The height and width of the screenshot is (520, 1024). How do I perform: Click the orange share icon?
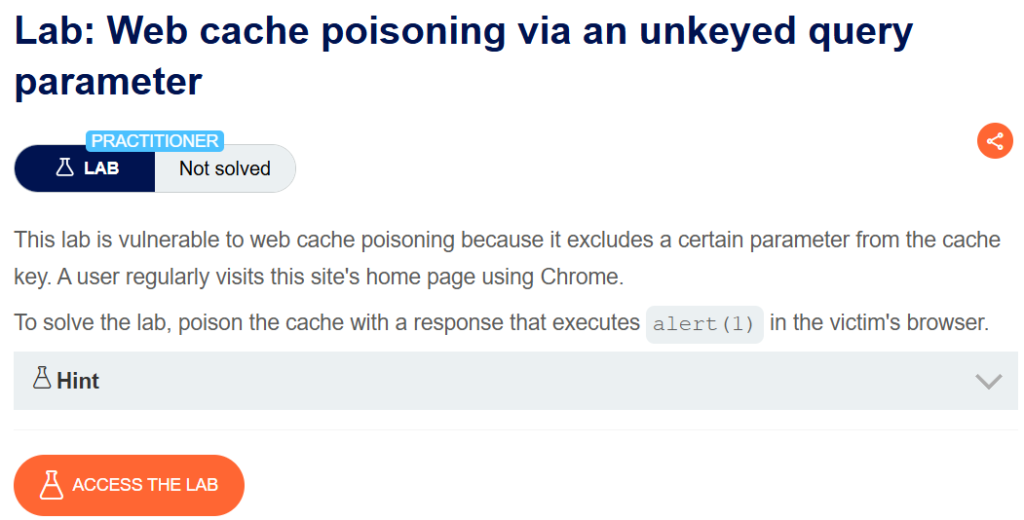(994, 141)
